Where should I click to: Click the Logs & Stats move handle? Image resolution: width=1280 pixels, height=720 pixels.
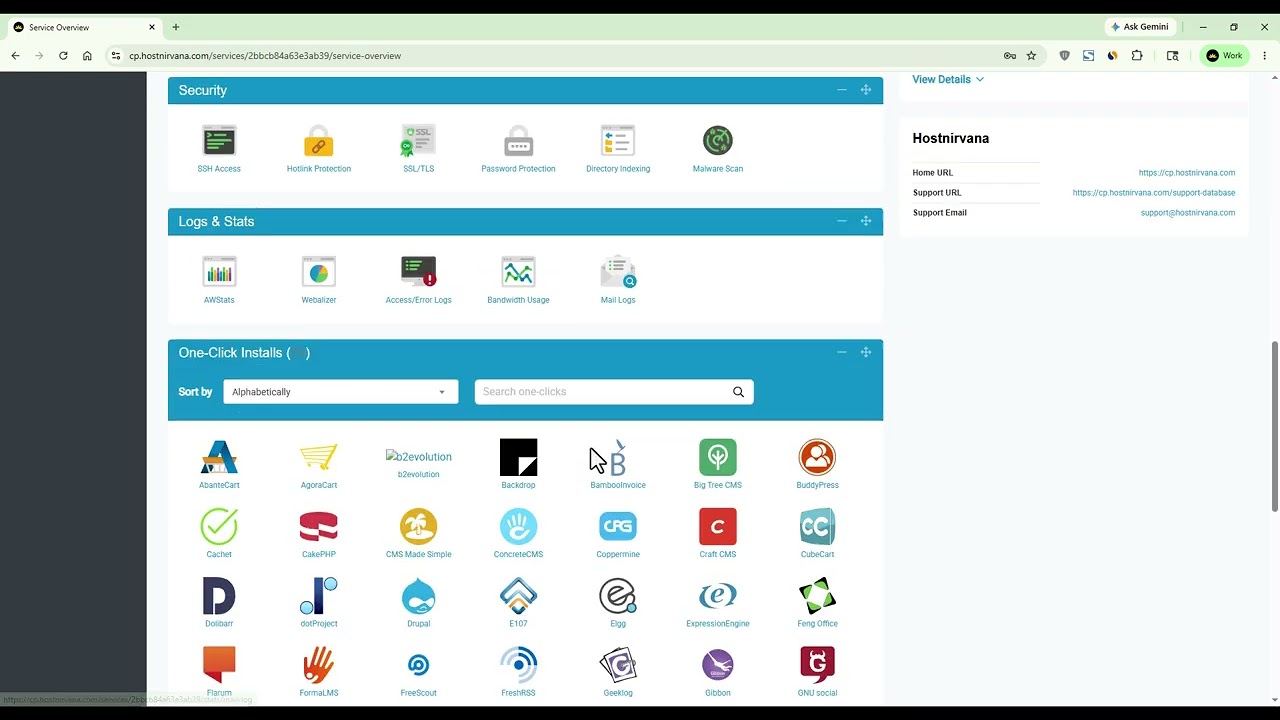pos(866,221)
